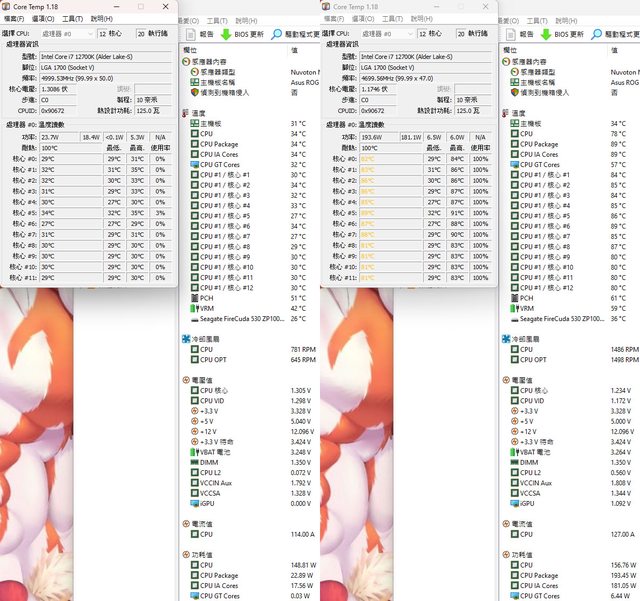
Task: Click the green BIOS 更新 arrow icon in the left toolbar
Action: pyautogui.click(x=226, y=33)
